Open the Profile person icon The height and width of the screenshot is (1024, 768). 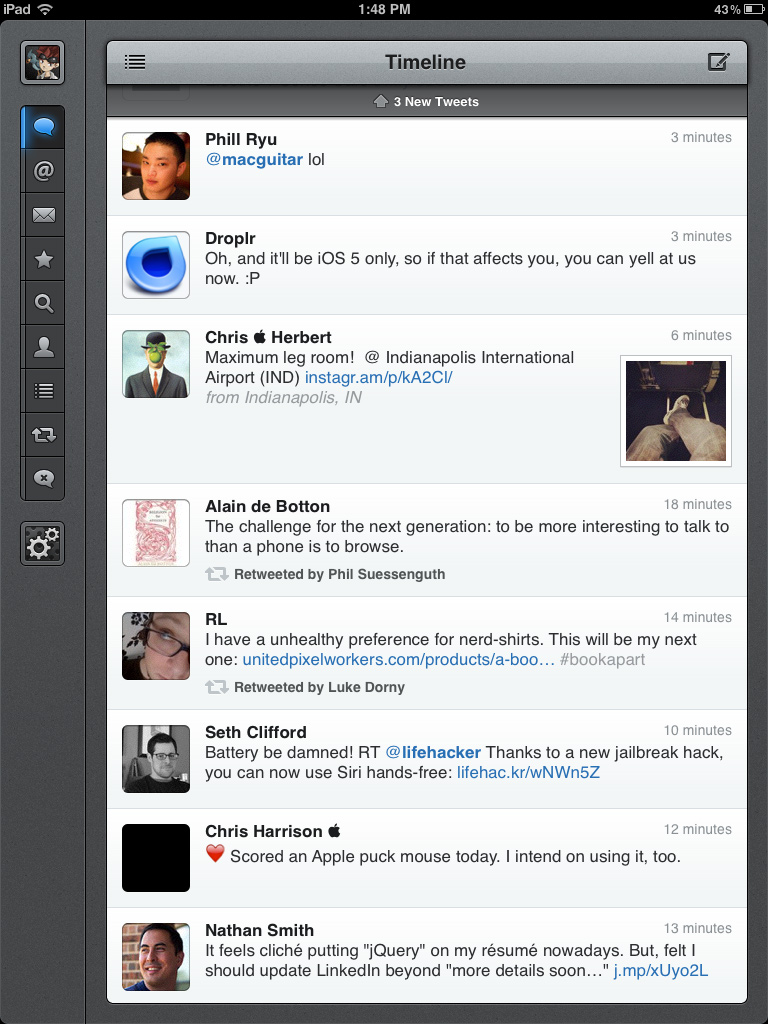click(x=43, y=347)
